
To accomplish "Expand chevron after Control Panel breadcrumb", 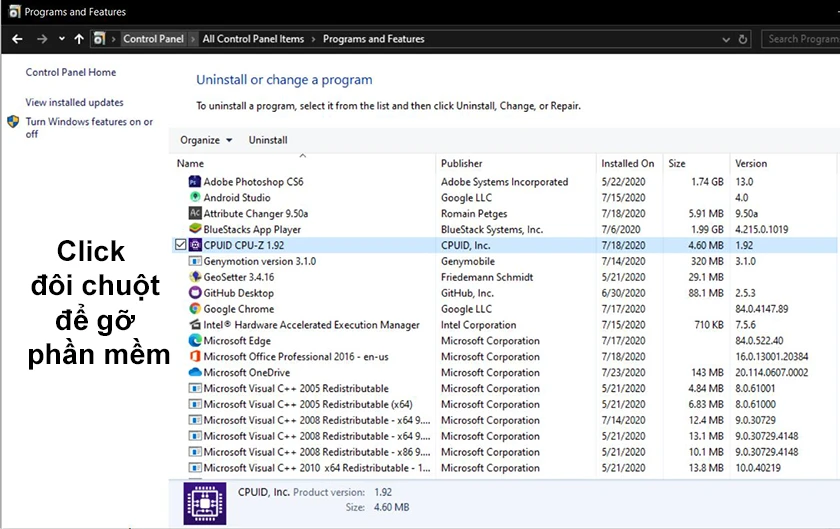I will [193, 39].
